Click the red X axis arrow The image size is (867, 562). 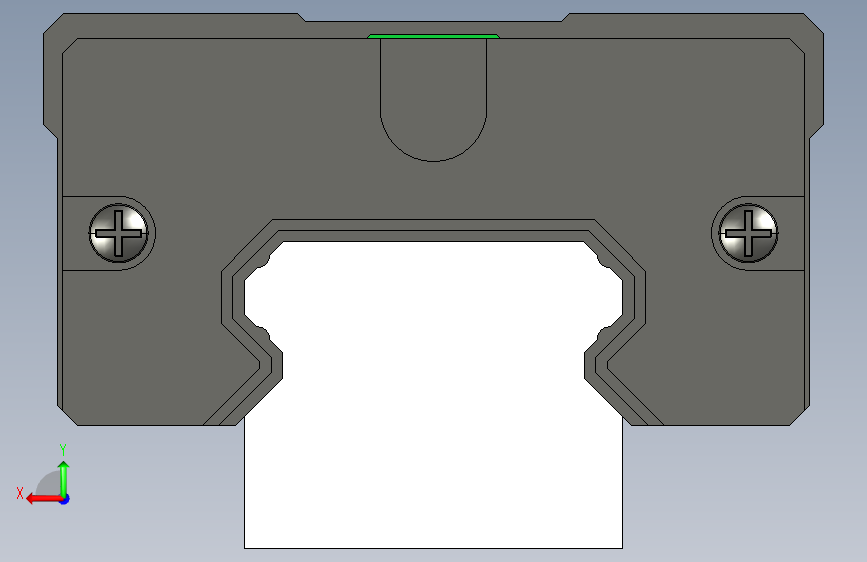coord(43,499)
